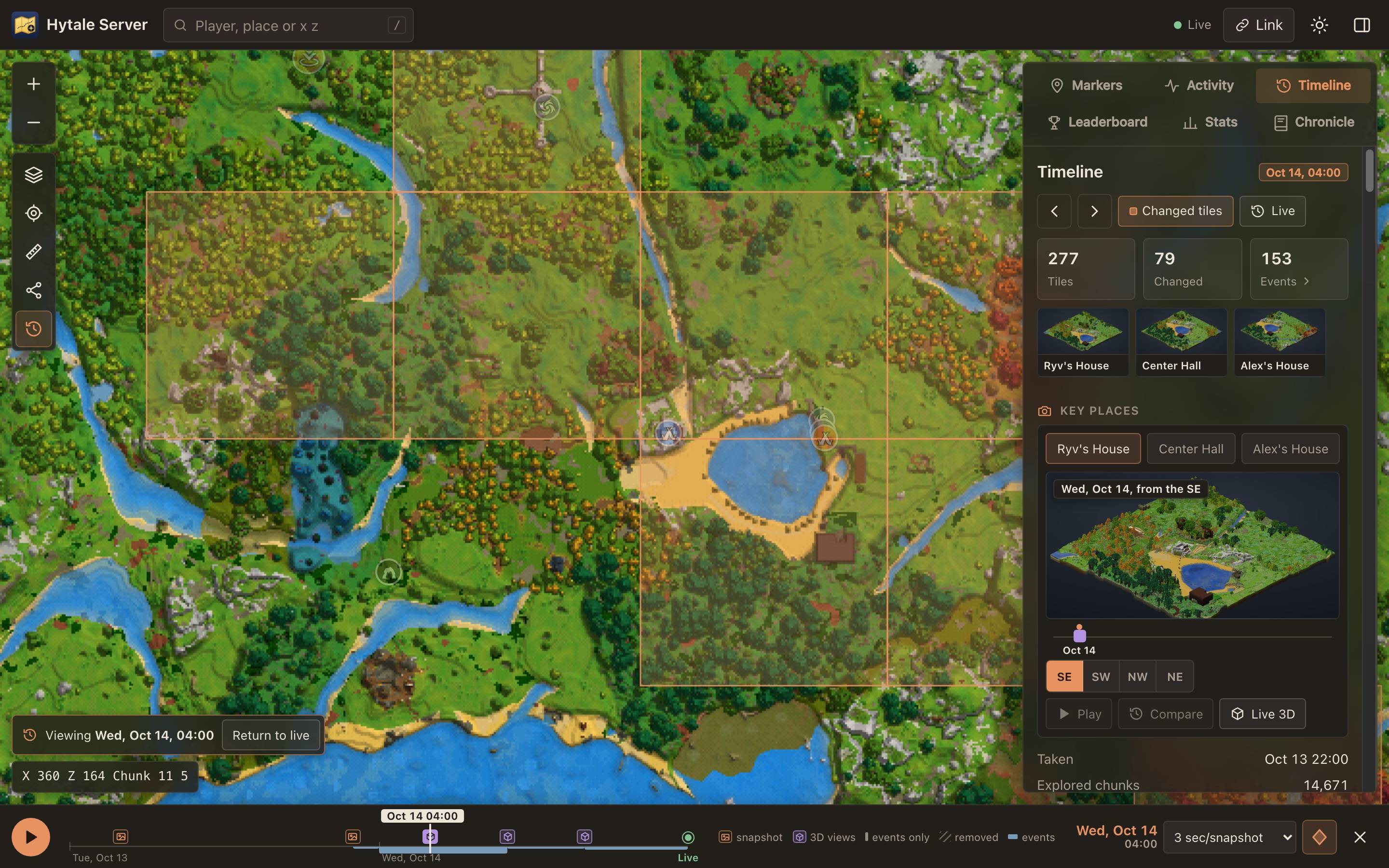Select Center Hall key place
Screen dimensions: 1389x868
1190,449
